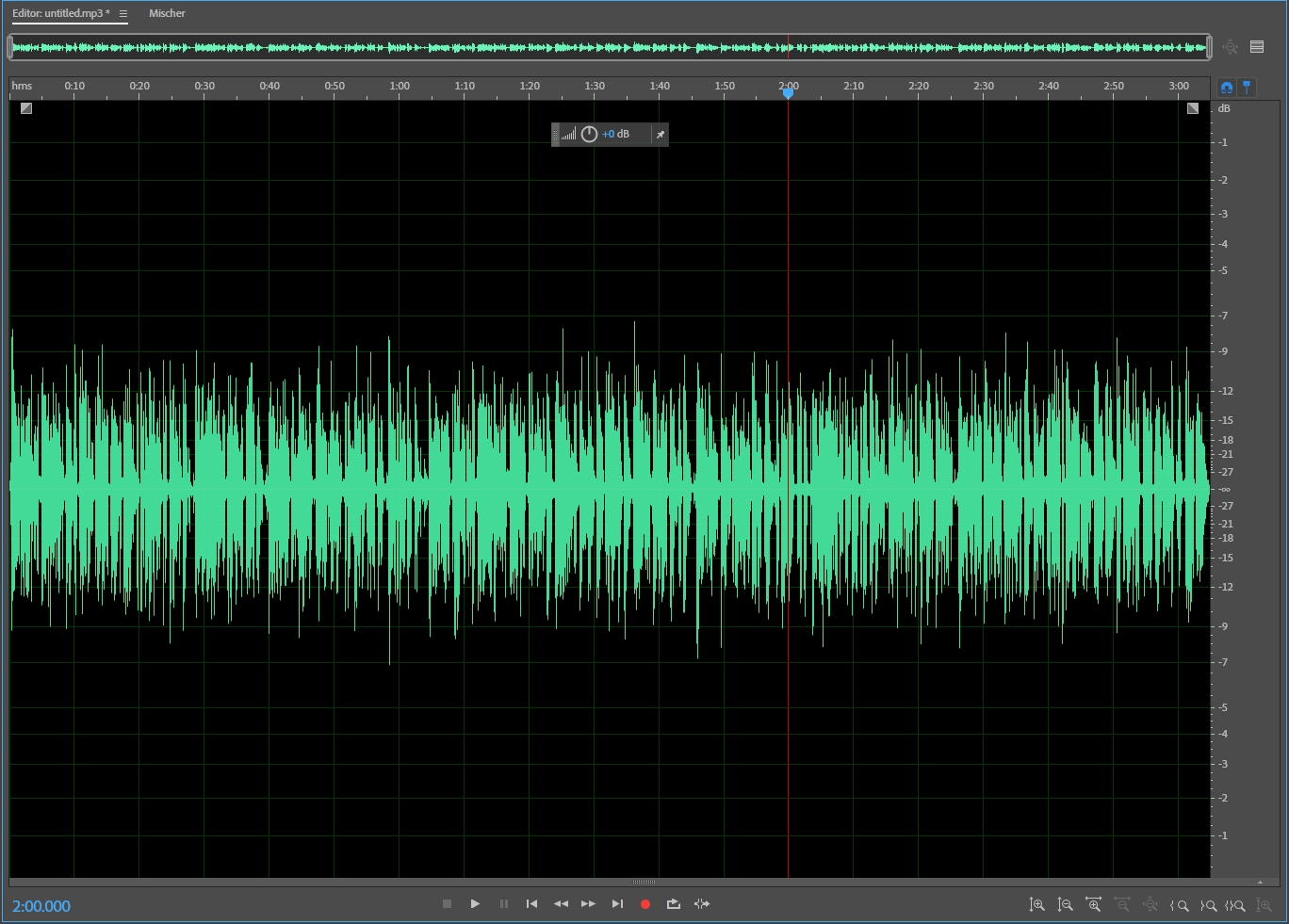Switch to the Mischer tab
The image size is (1289, 924).
pyautogui.click(x=167, y=13)
